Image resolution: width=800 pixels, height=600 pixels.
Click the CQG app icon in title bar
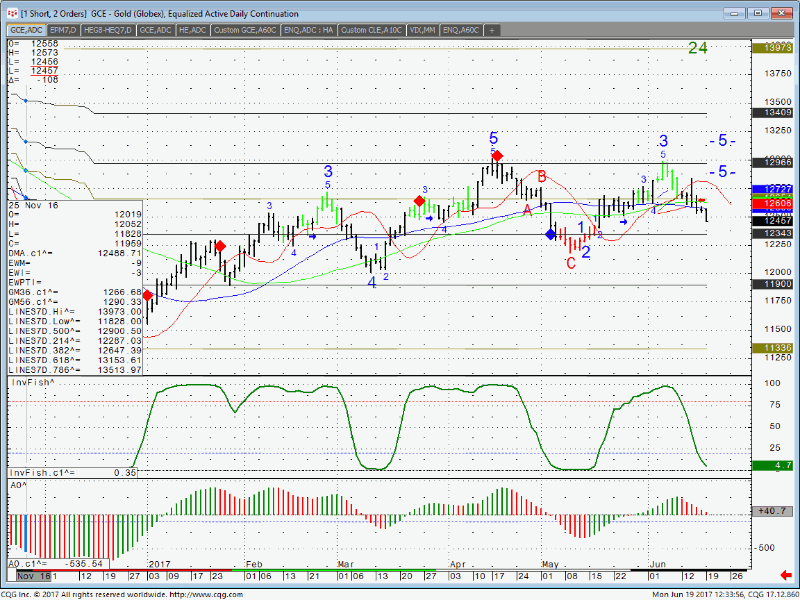pyautogui.click(x=12, y=14)
